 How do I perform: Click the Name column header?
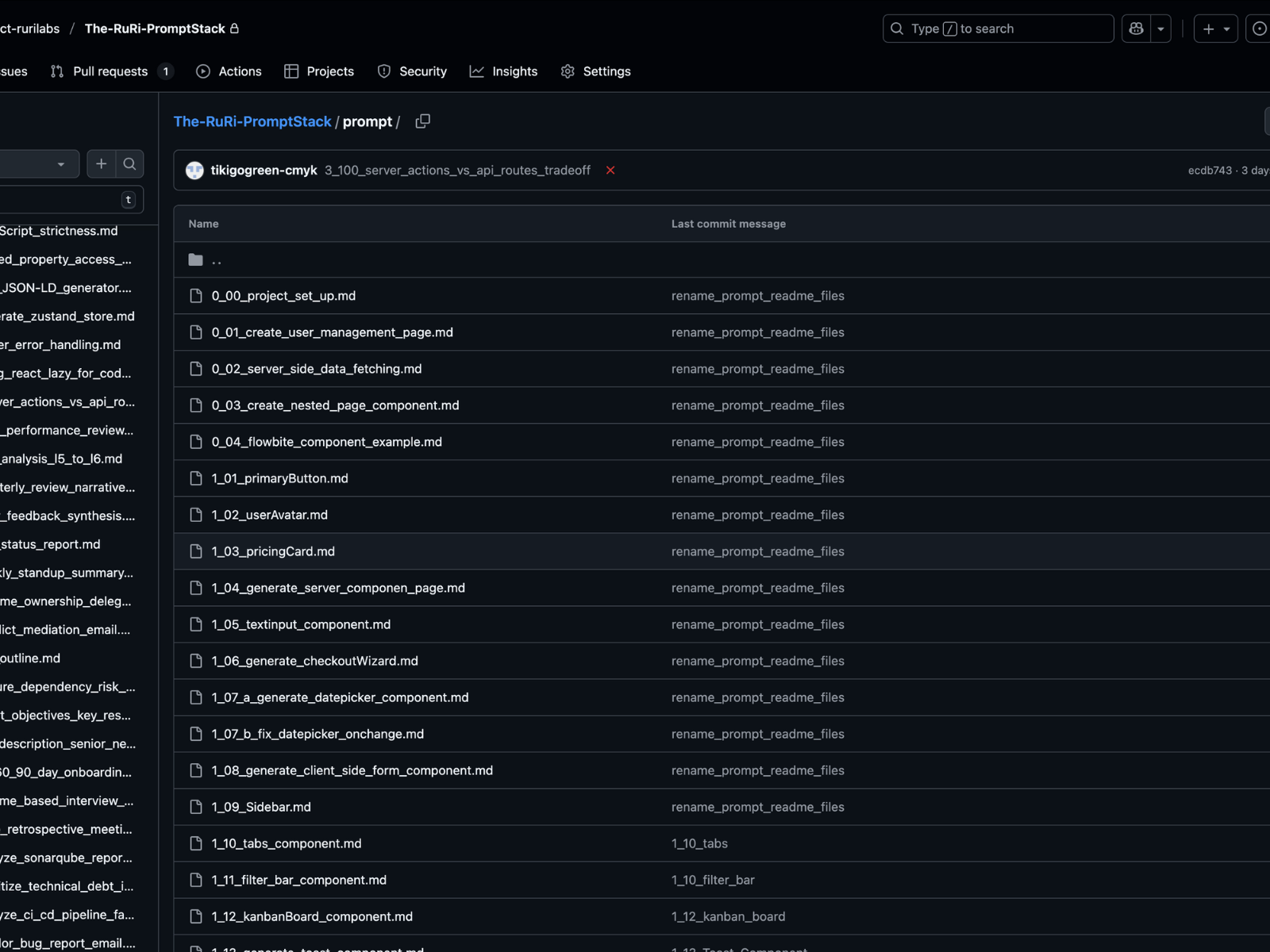click(x=203, y=224)
